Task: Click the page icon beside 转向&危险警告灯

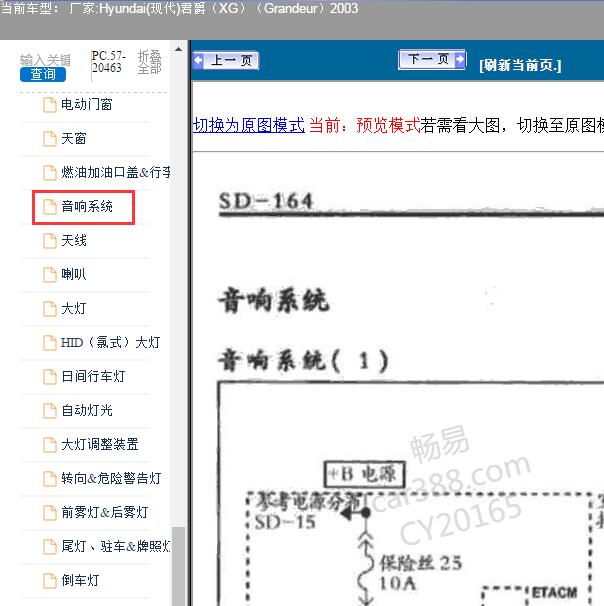Action: pos(49,479)
